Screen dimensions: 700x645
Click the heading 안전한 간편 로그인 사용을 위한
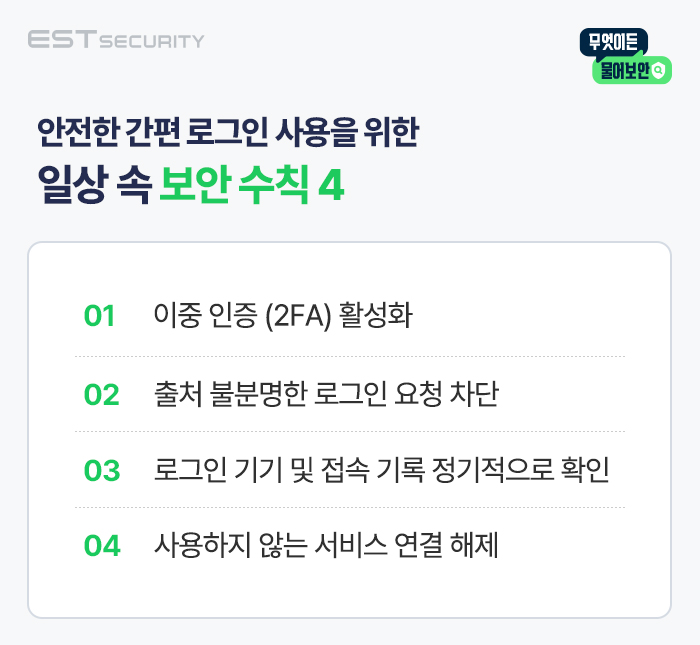pyautogui.click(x=228, y=132)
